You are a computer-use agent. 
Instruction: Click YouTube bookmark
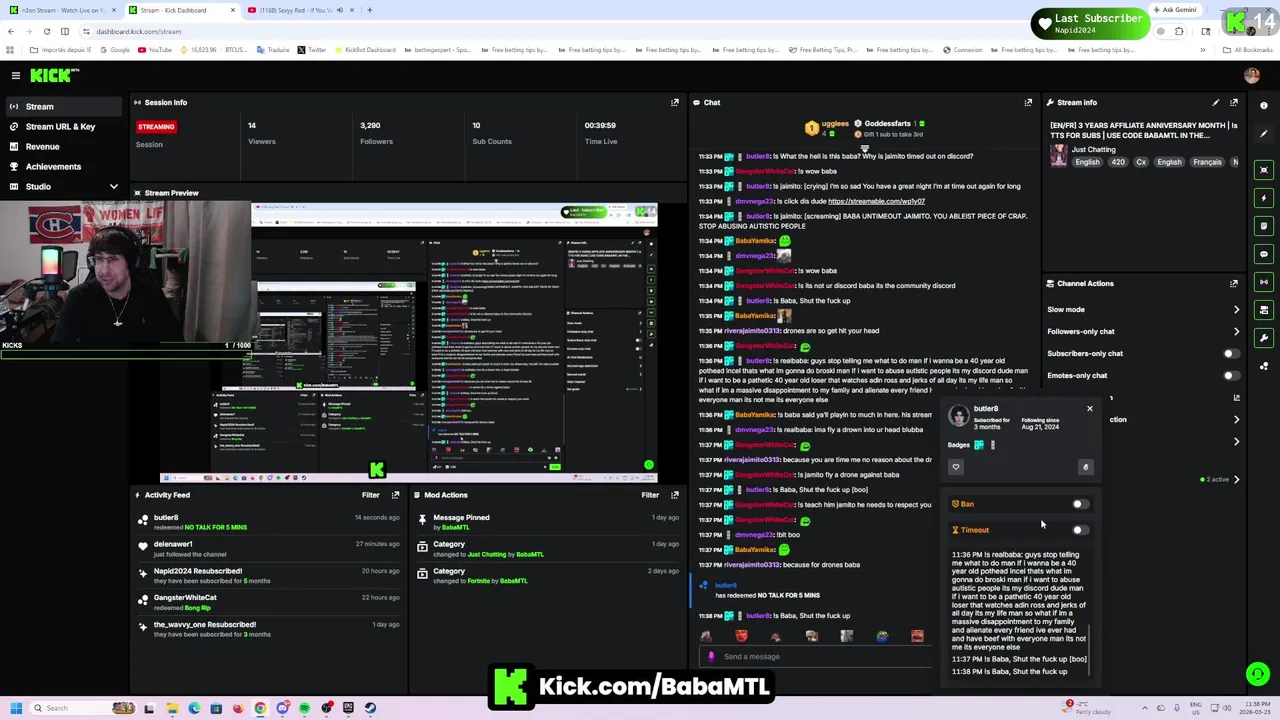click(x=154, y=50)
